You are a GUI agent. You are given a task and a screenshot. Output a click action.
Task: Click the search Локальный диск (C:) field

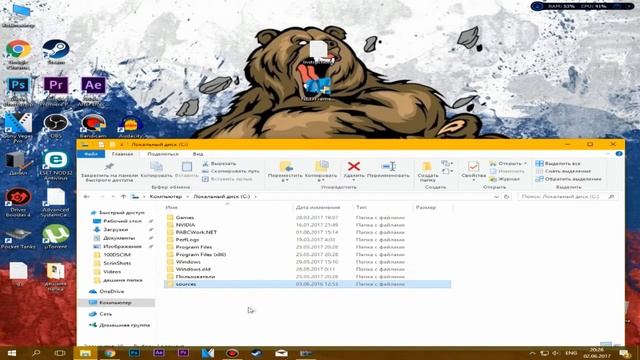coord(567,197)
